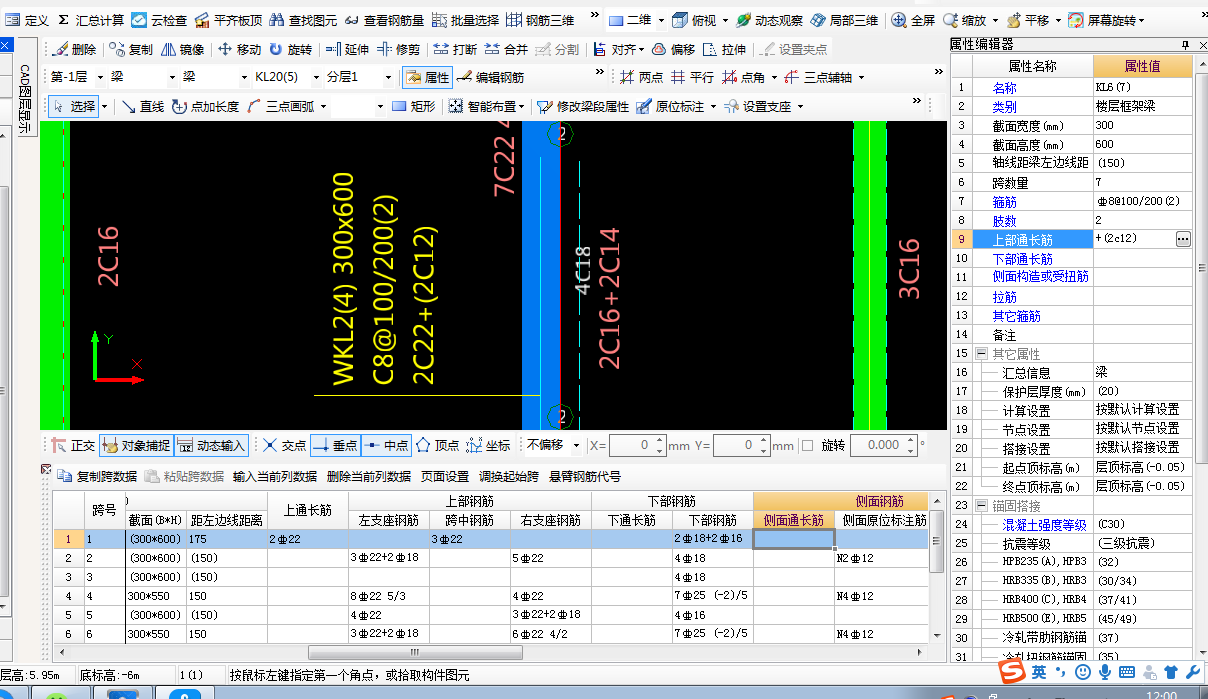Toggle the 属性 properties panel button
This screenshot has width=1208, height=699.
[x=427, y=77]
